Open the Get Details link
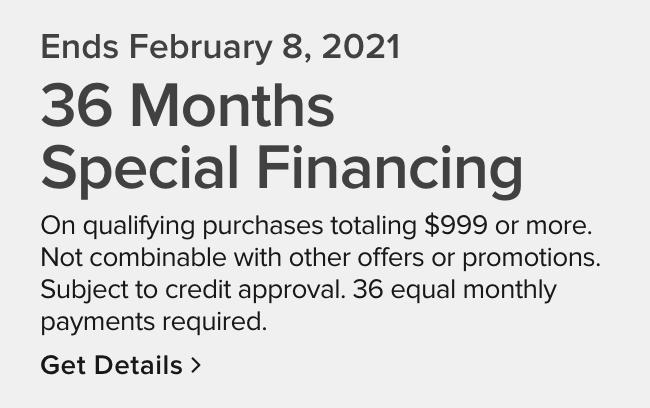Screen dimensions: 650x408 tap(111, 365)
